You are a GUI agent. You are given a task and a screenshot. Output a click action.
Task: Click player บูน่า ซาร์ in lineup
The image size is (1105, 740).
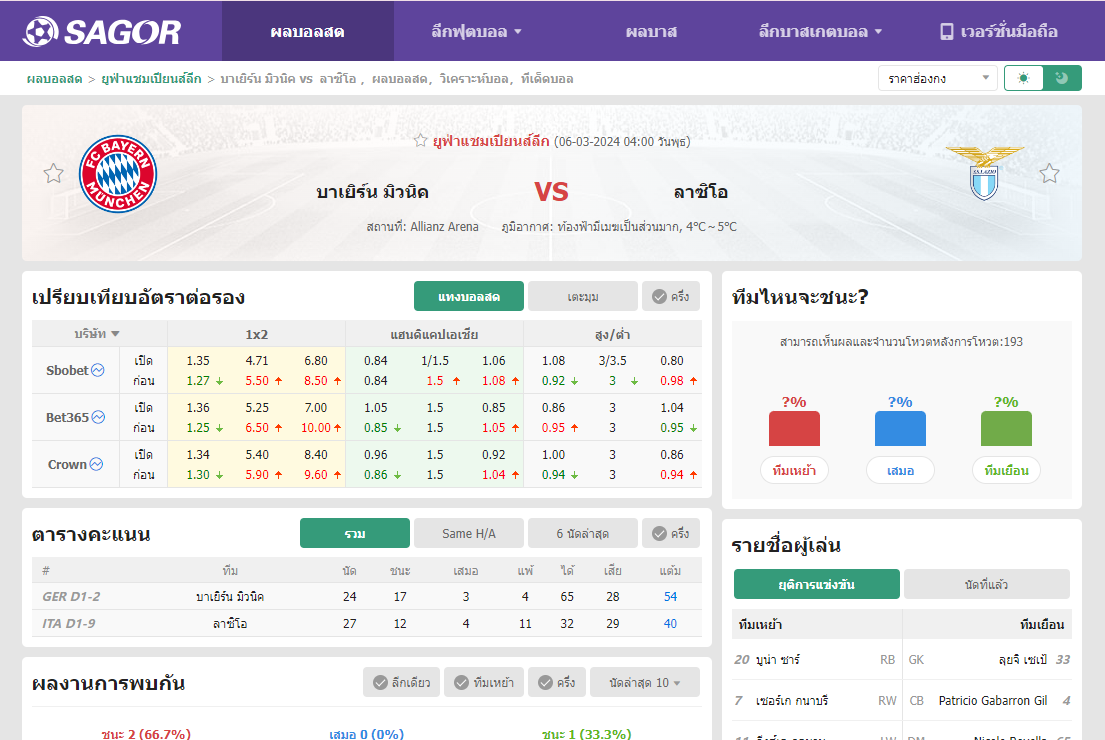point(777,660)
